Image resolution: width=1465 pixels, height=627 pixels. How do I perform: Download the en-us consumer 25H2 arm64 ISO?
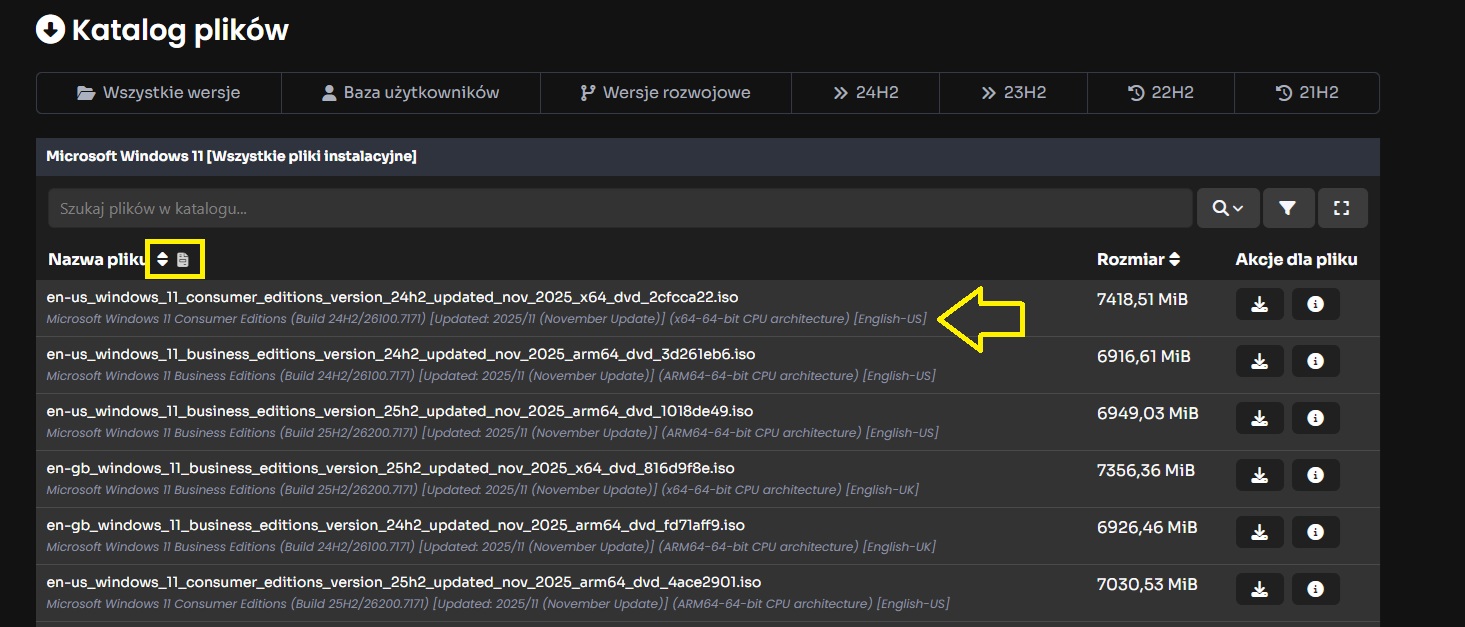point(1260,589)
